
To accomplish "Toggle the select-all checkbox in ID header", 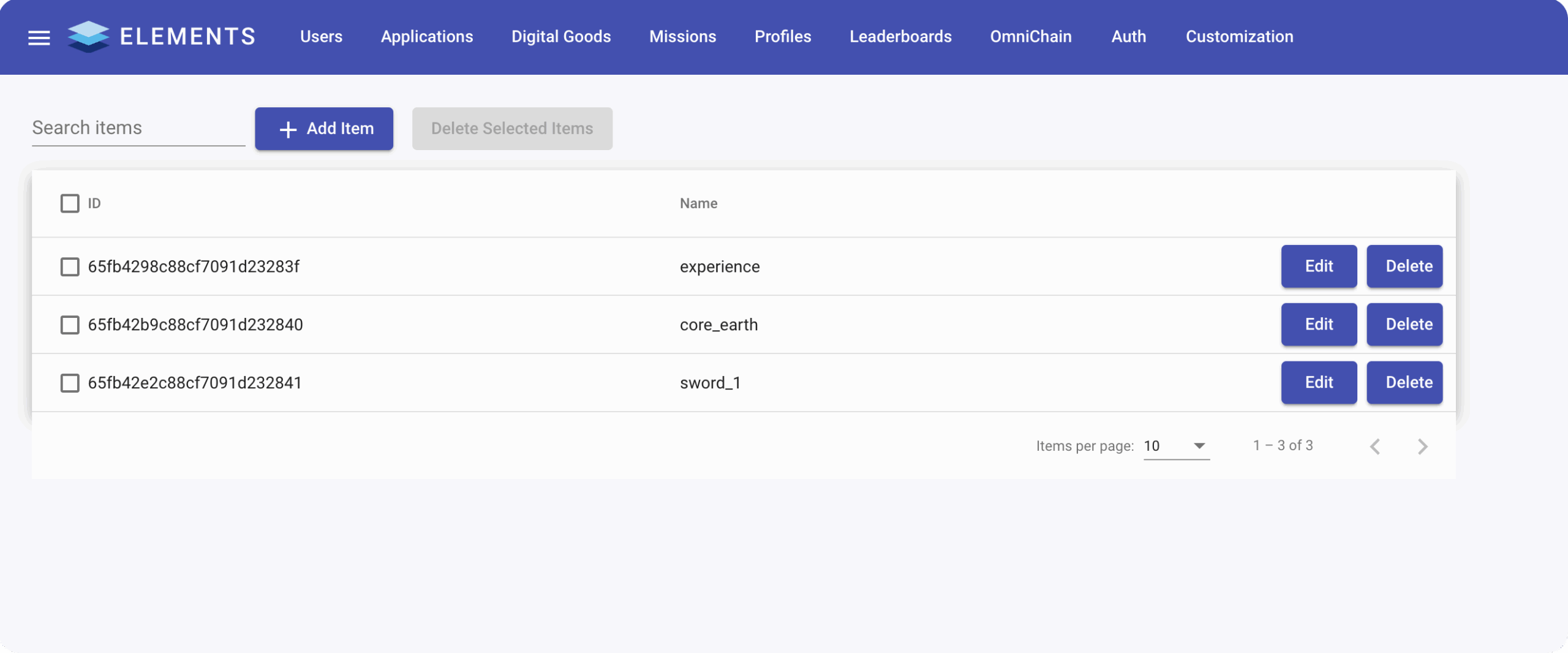I will point(70,203).
